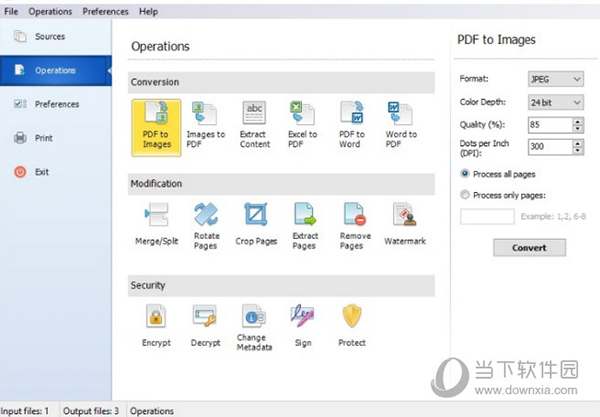Select the Process all pages option
Screen dimensions: 600x417
[465, 173]
